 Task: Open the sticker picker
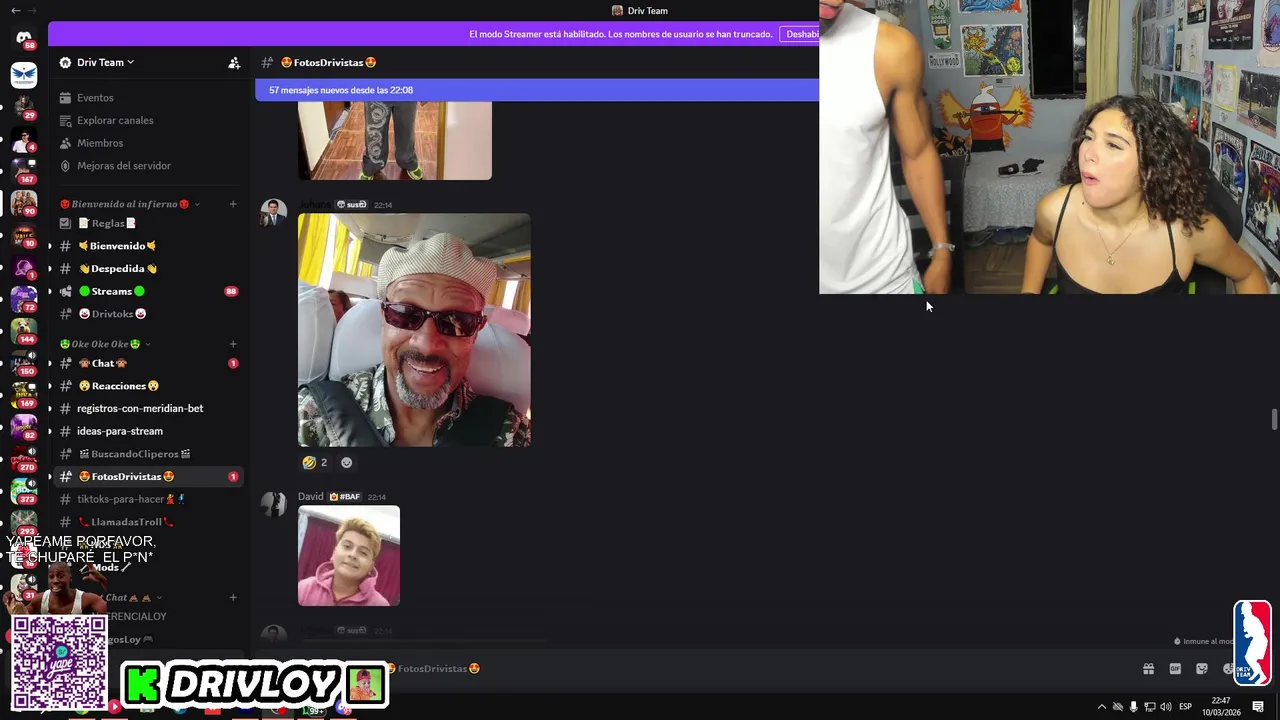pyautogui.click(x=1202, y=669)
